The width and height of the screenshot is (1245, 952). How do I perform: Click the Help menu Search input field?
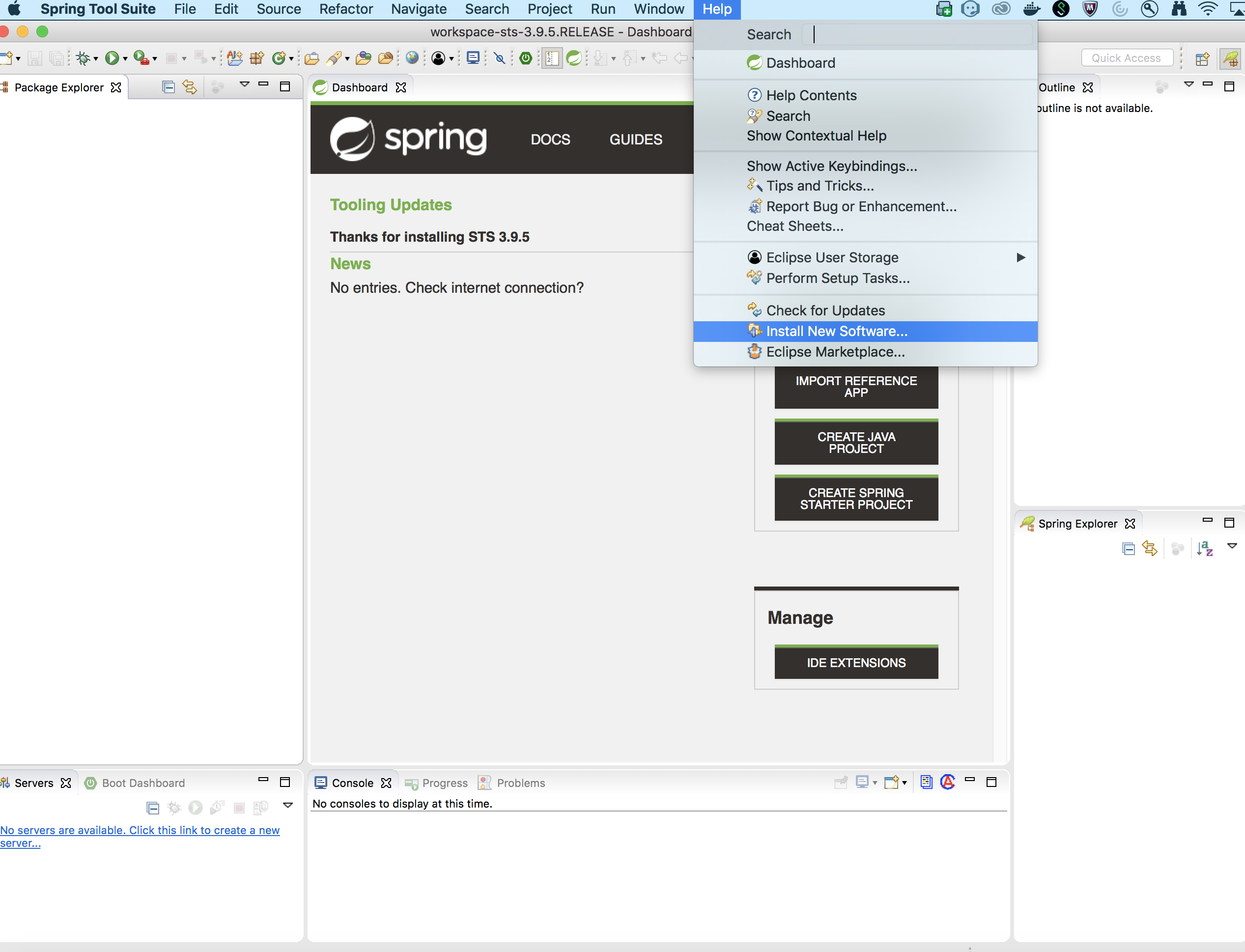pyautogui.click(x=917, y=34)
